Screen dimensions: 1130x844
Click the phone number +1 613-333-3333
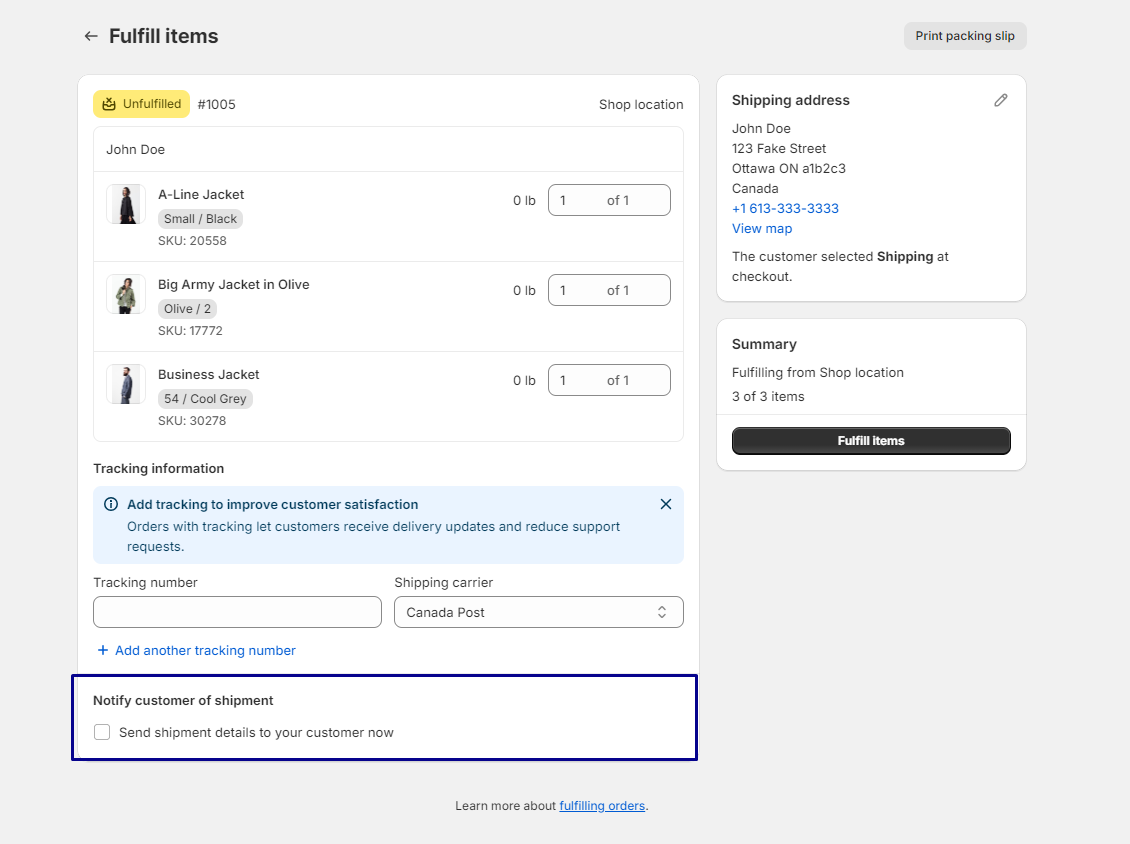786,208
